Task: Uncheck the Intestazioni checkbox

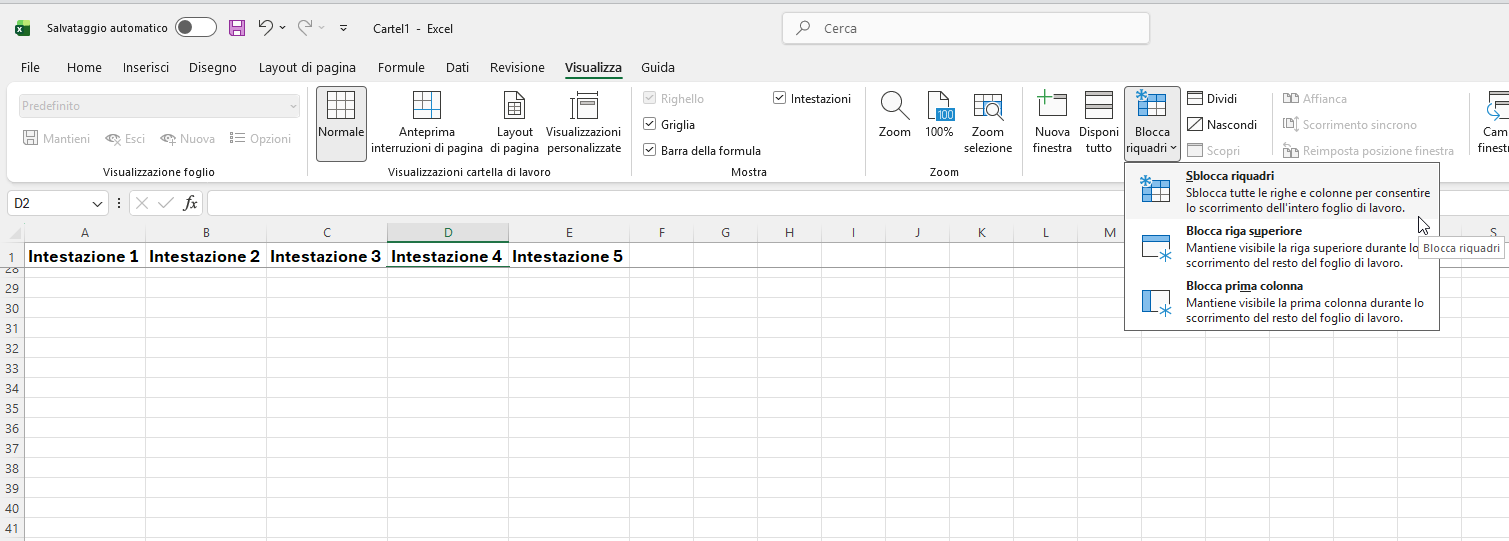Action: click(780, 99)
